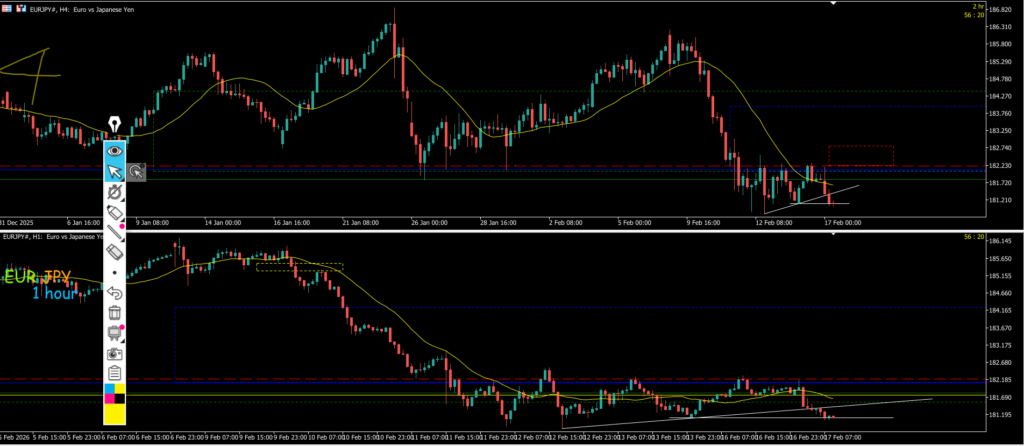Toggle ink visibility with the eye icon
This screenshot has height=446, width=1024.
pyautogui.click(x=114, y=150)
